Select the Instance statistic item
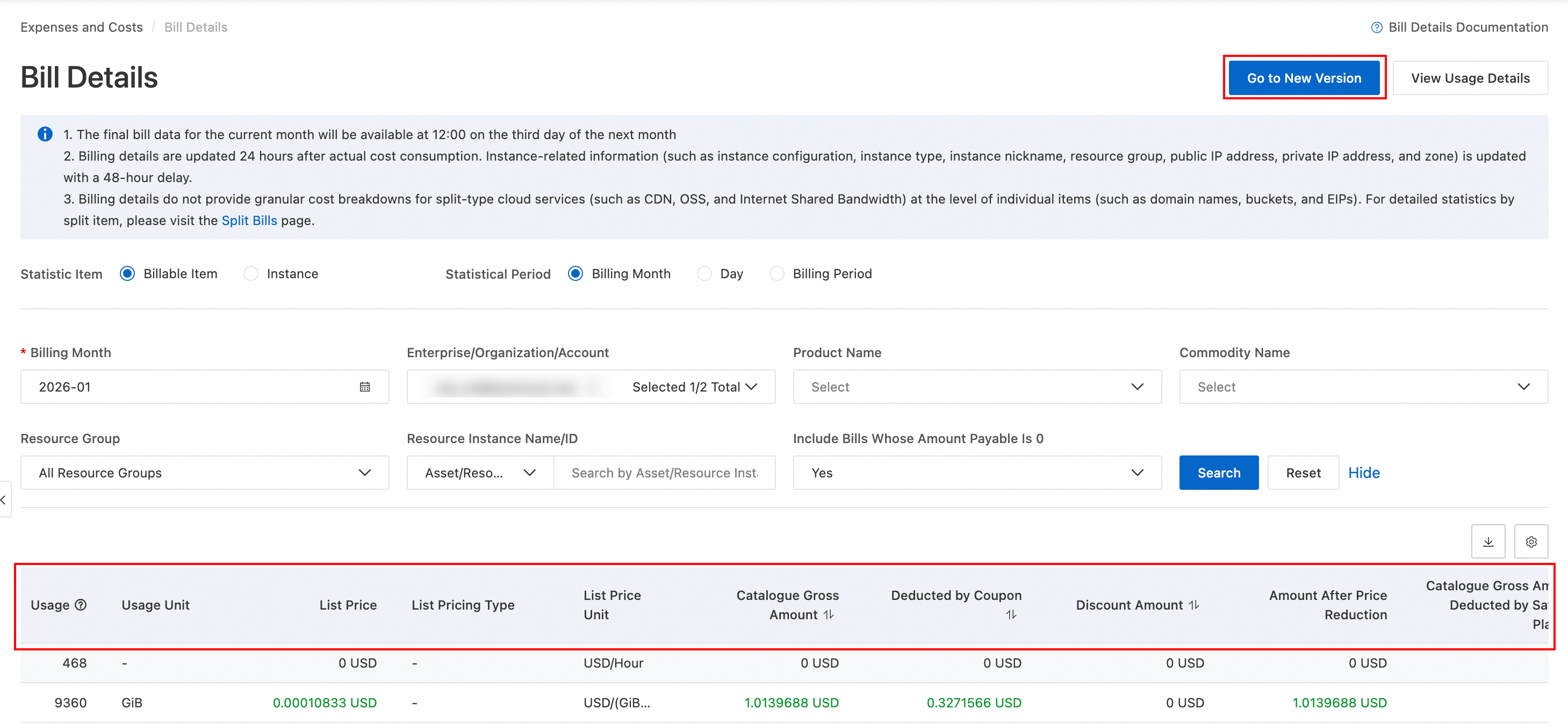The image size is (1568, 724). [251, 274]
